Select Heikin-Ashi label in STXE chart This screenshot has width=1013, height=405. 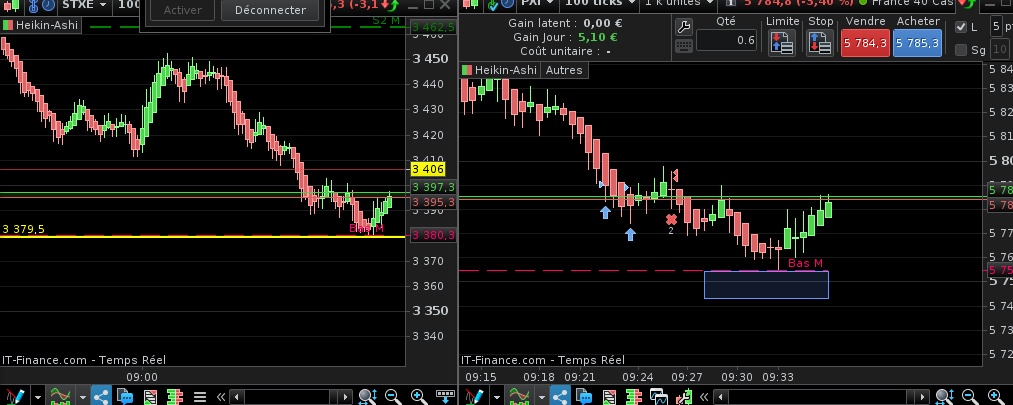[41, 26]
